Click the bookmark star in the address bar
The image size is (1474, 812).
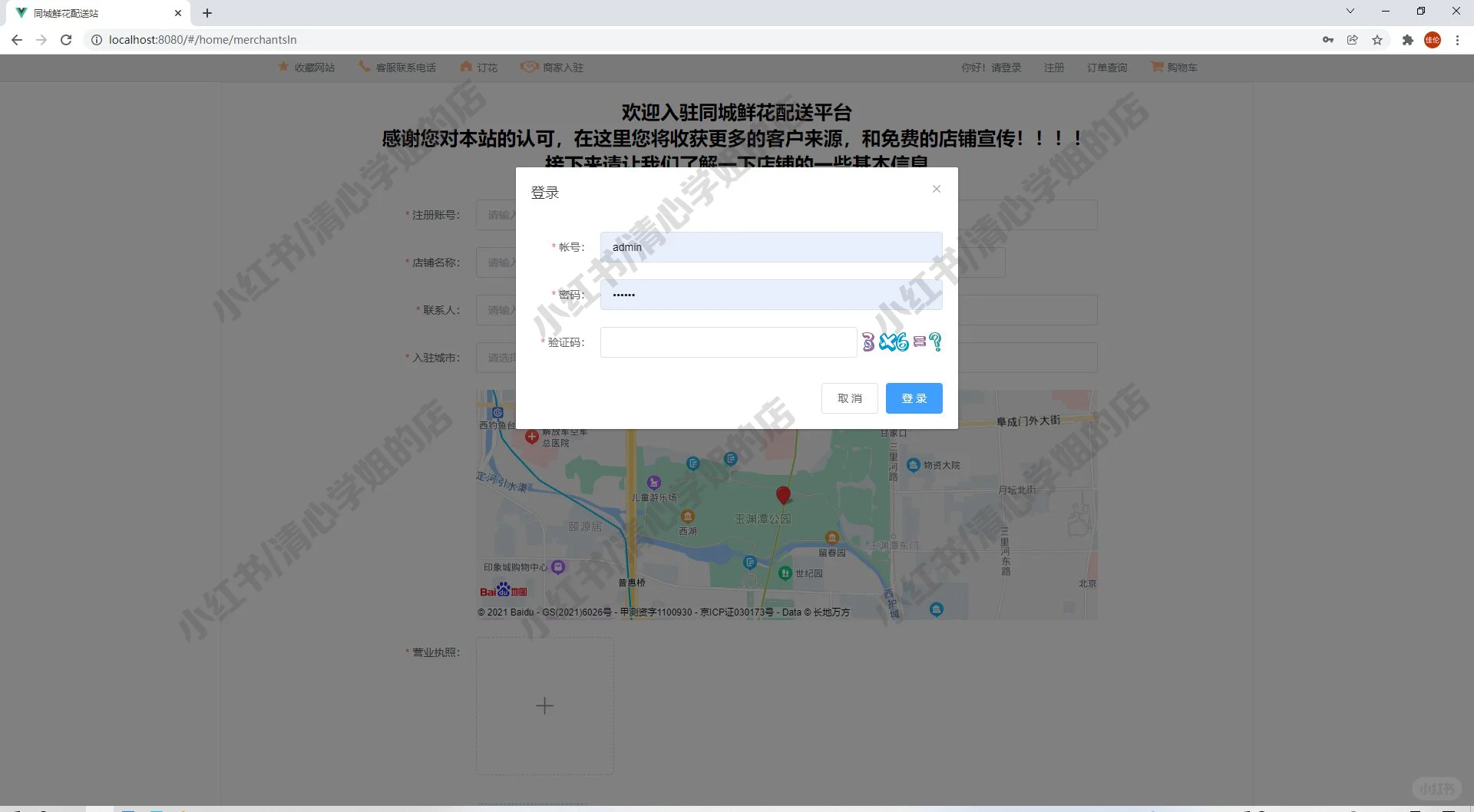coord(1377,39)
